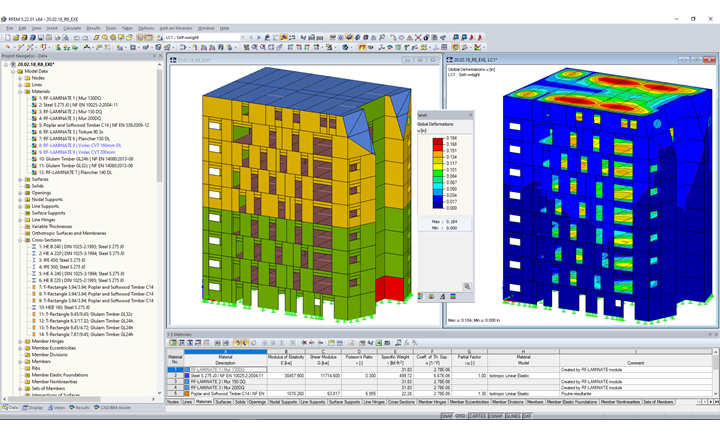The width and height of the screenshot is (720, 435).
Task: Toggle CARTES in the status bar
Action: click(477, 416)
